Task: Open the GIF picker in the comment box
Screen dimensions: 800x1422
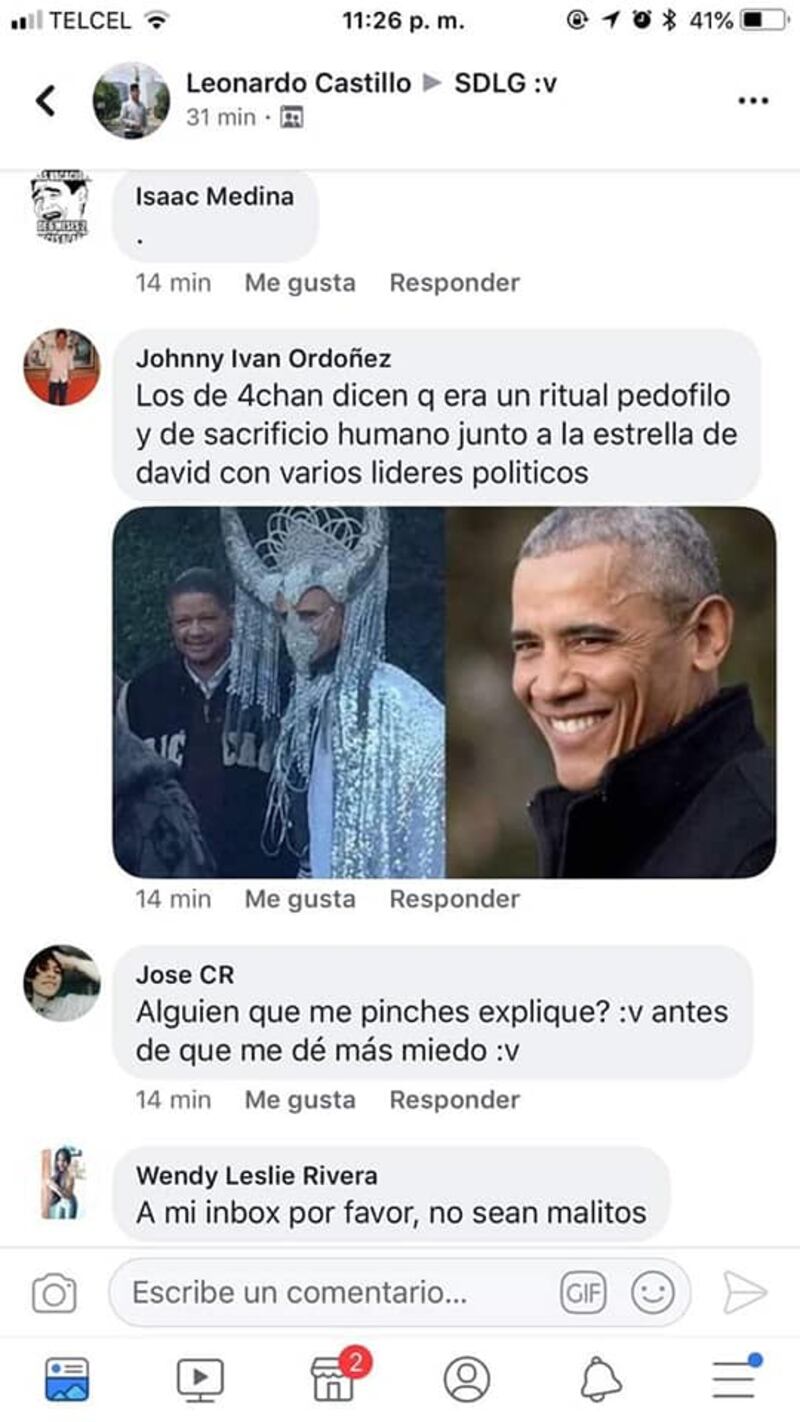Action: click(583, 1293)
